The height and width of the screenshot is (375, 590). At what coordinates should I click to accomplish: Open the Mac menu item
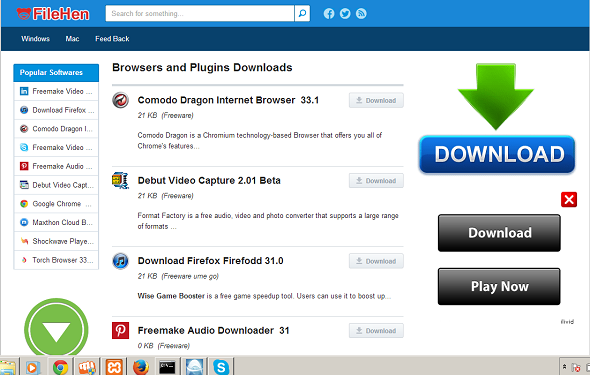pyautogui.click(x=72, y=39)
